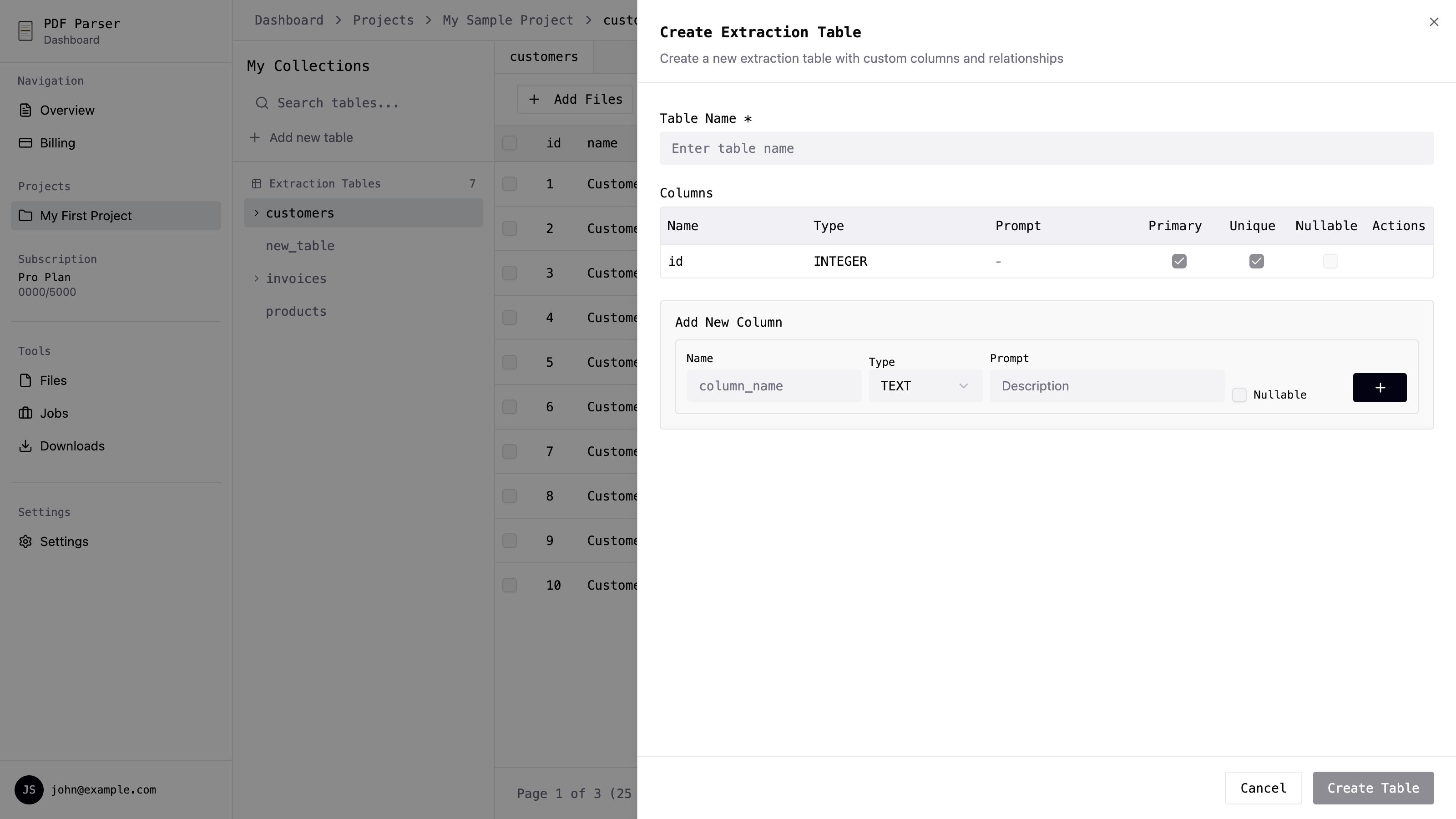This screenshot has height=819, width=1456.
Task: Select the Overview icon in navigation
Action: click(26, 110)
